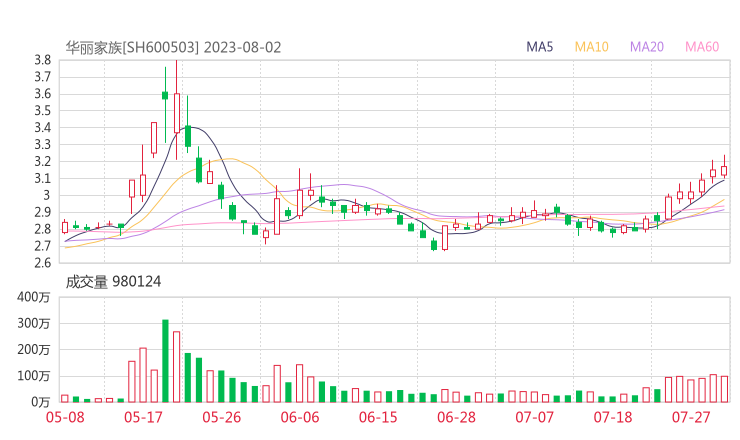This screenshot has width=740, height=440.
Task: Click the chart title 华丽家族[SH600503] 2023-08-02
Action: [x=173, y=48]
